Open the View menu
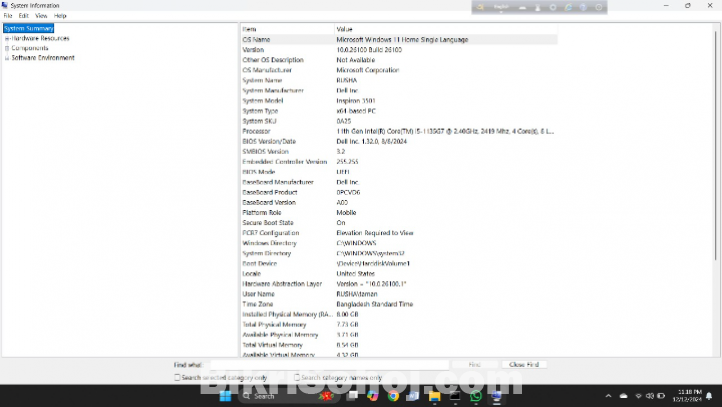The image size is (722, 407). point(41,16)
